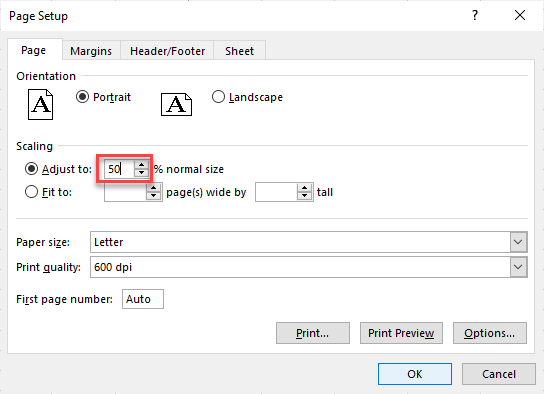
Task: Click the Cancel button
Action: tap(499, 374)
